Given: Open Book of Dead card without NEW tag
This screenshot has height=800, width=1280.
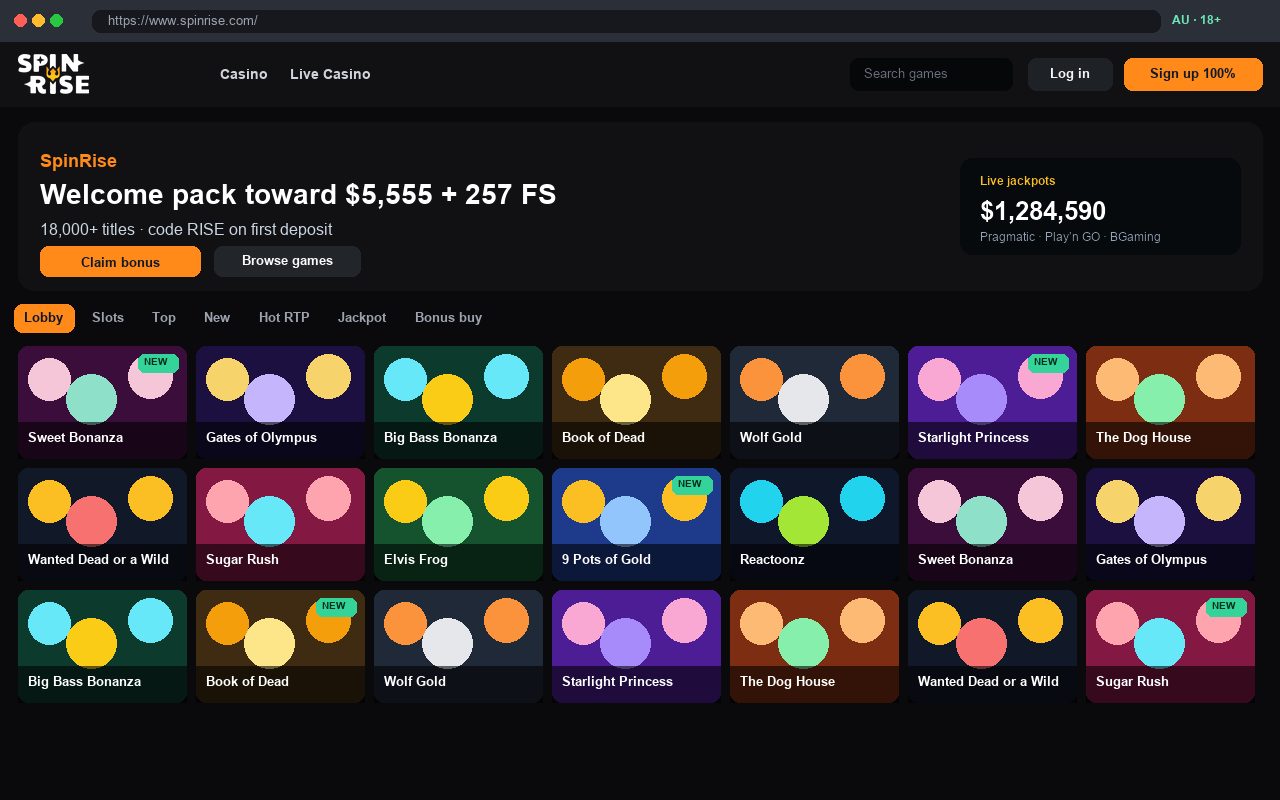Looking at the screenshot, I should click(x=636, y=402).
